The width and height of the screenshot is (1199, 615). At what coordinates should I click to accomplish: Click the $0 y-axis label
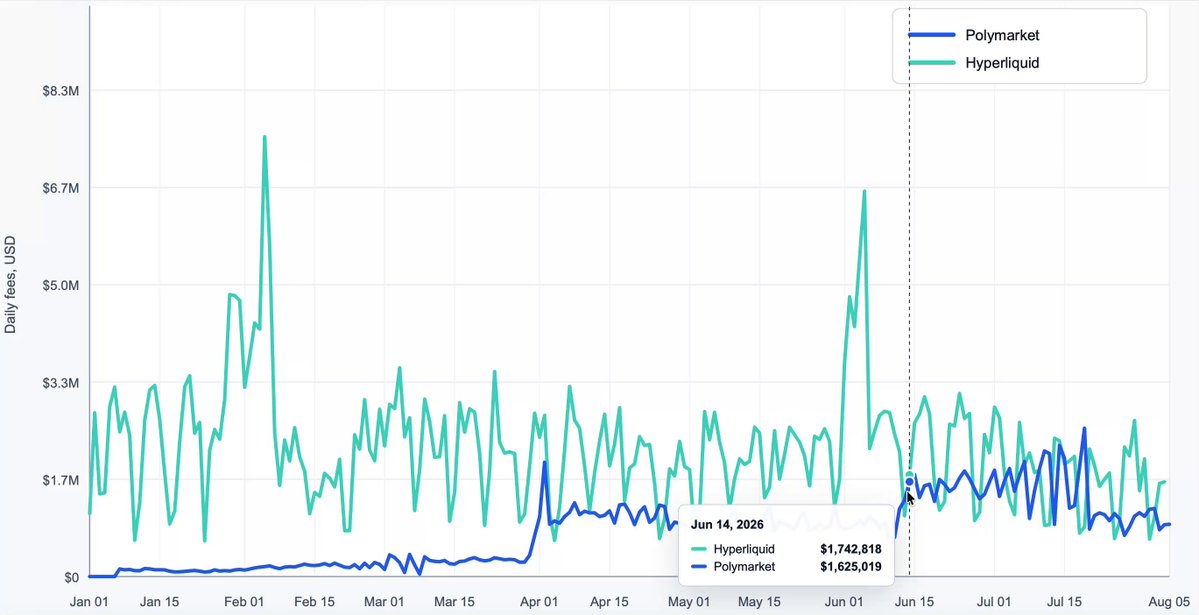click(70, 578)
